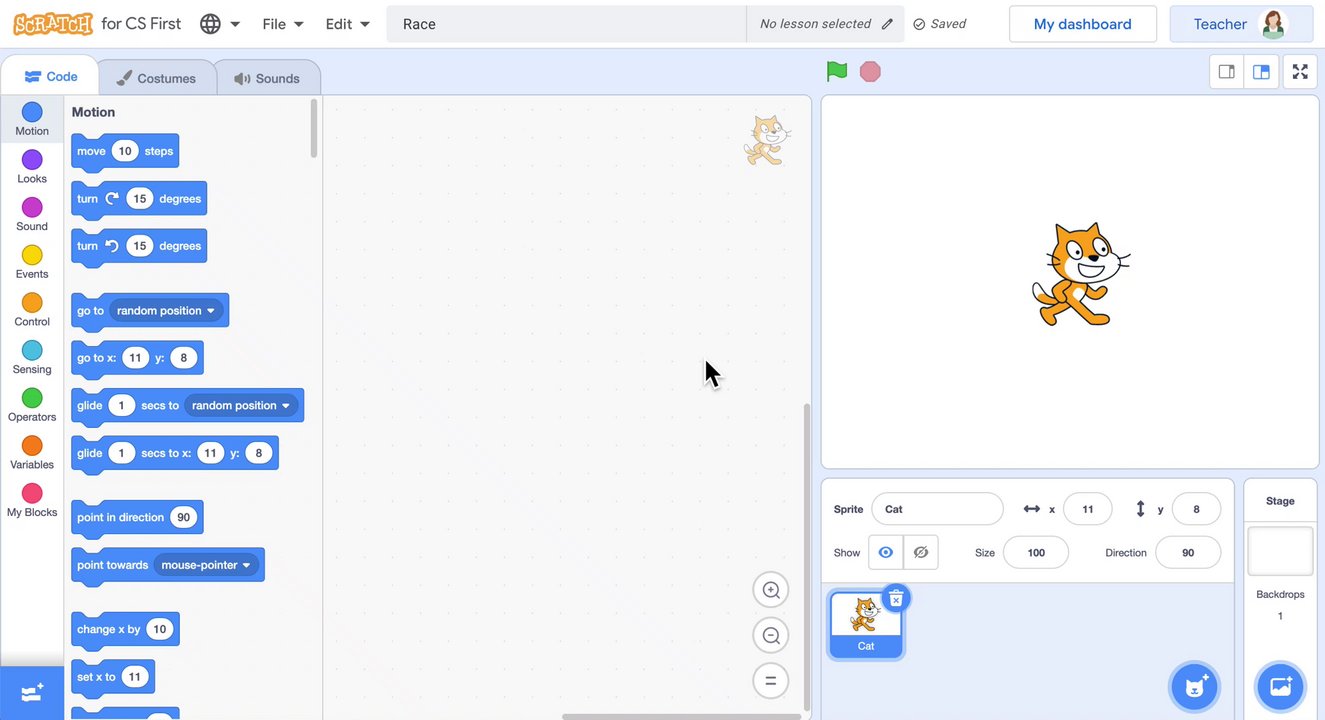This screenshot has width=1325, height=720.
Task: Show the sprite with the eye button
Action: coord(886,552)
